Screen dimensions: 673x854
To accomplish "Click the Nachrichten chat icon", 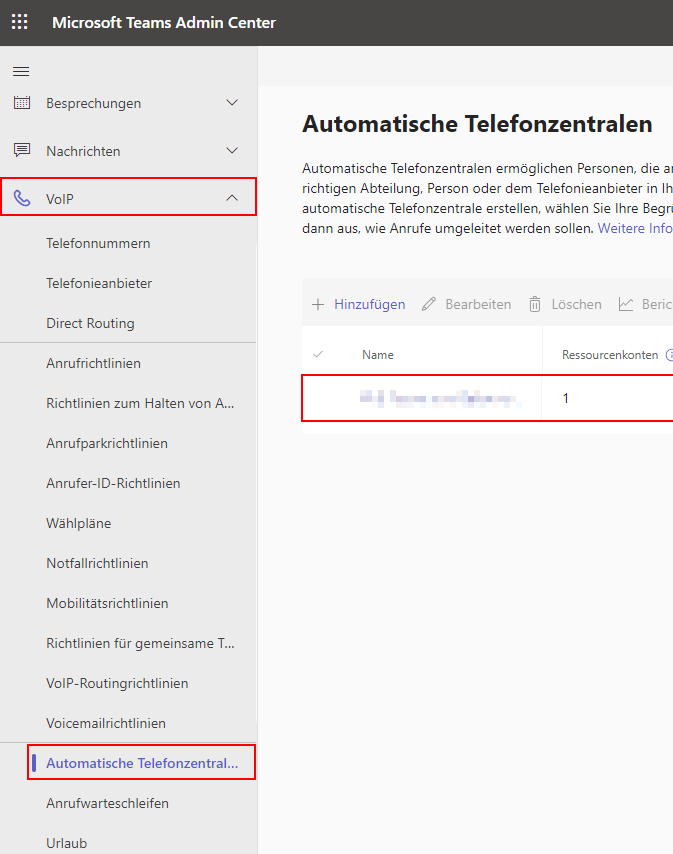I will pyautogui.click(x=22, y=150).
